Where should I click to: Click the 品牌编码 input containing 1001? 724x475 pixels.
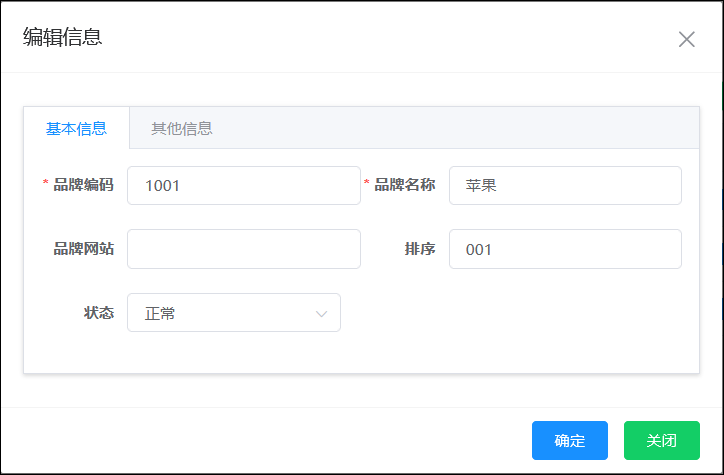click(x=243, y=186)
